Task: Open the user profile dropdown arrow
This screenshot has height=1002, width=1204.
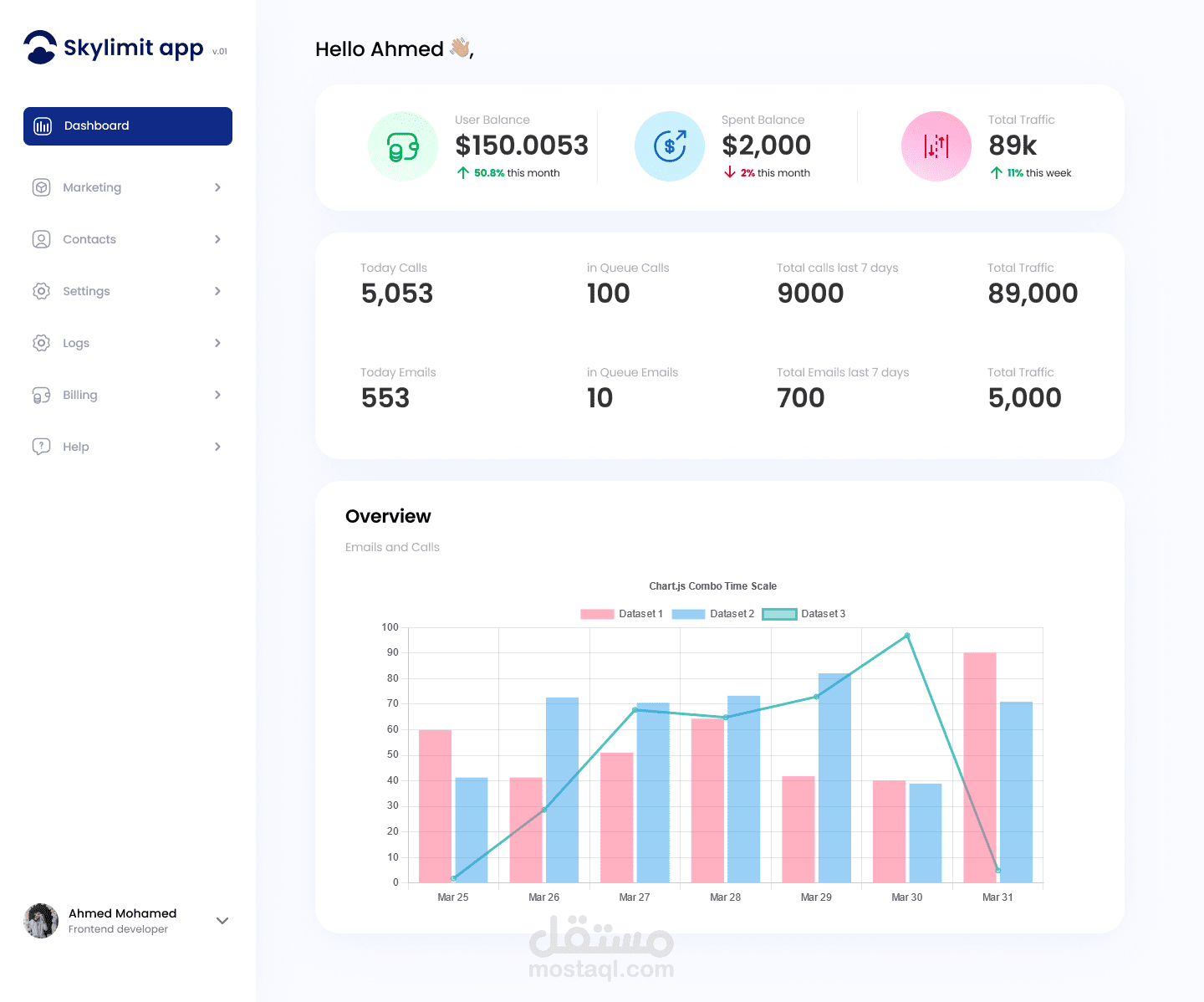Action: tap(222, 921)
